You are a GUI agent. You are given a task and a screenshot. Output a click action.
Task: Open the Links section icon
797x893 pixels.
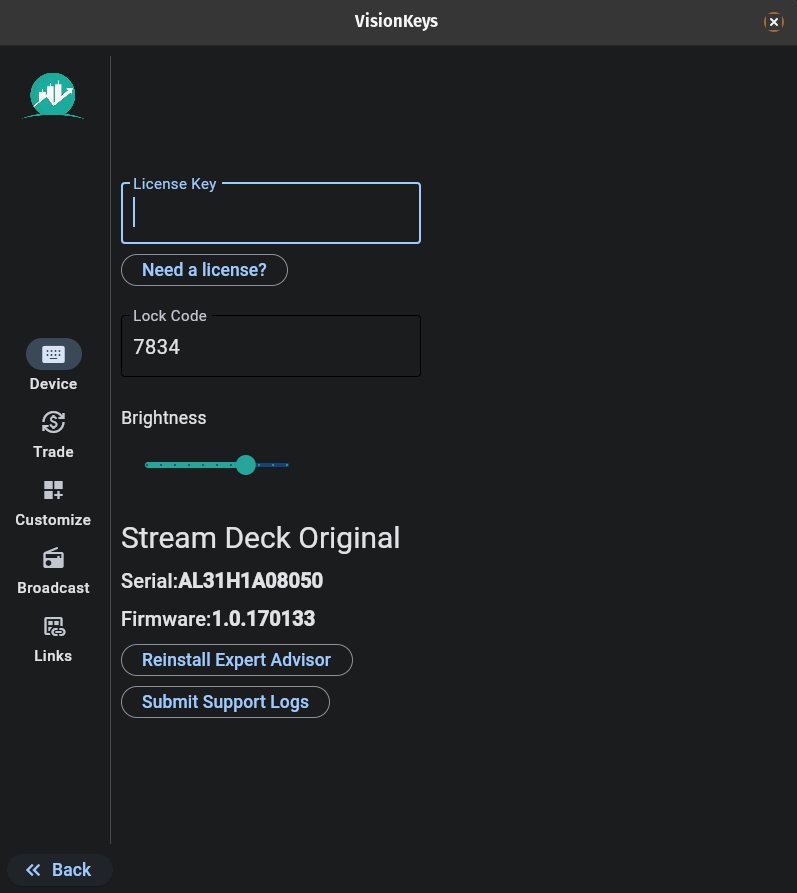click(54, 626)
